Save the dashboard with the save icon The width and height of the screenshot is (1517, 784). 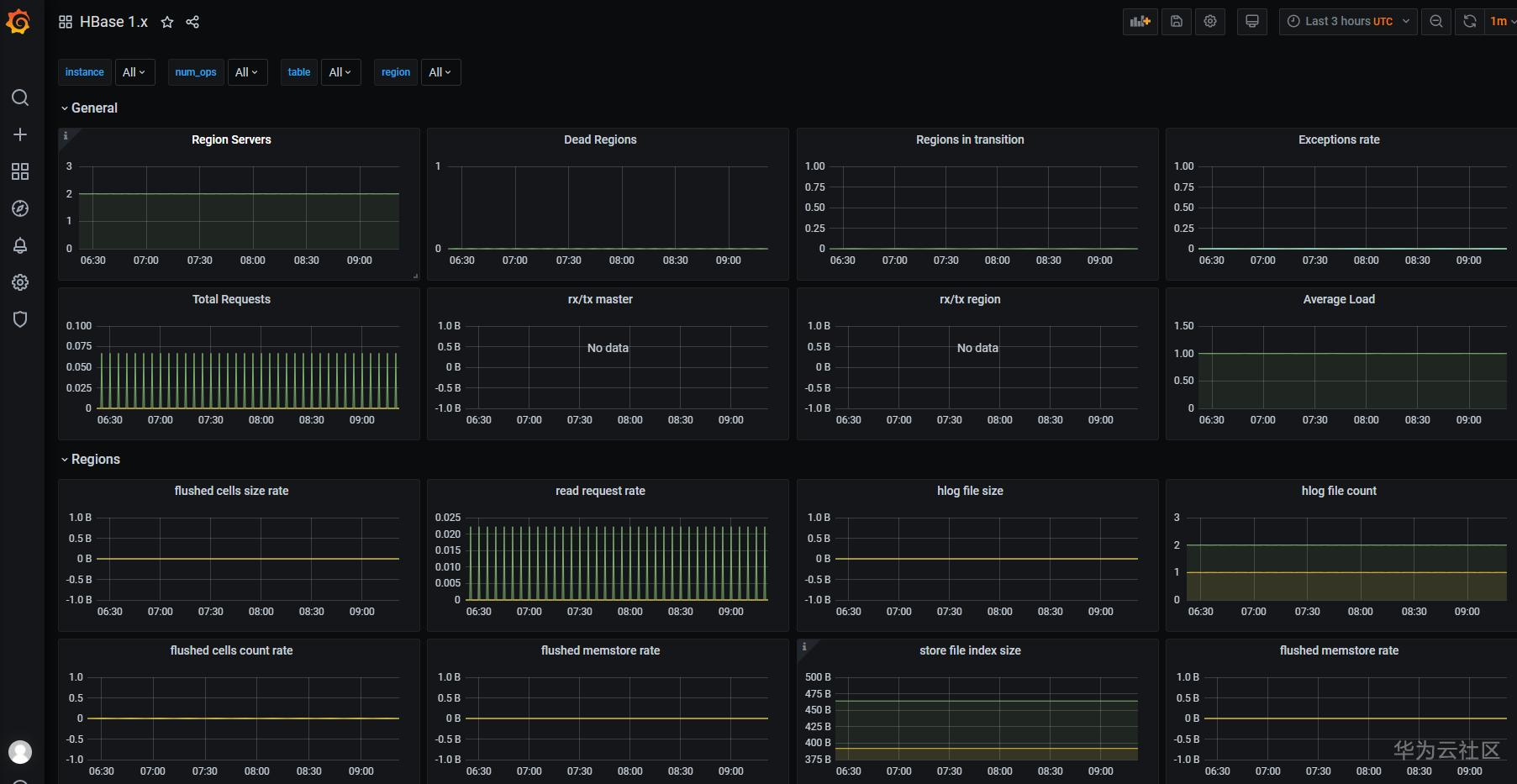click(1177, 22)
